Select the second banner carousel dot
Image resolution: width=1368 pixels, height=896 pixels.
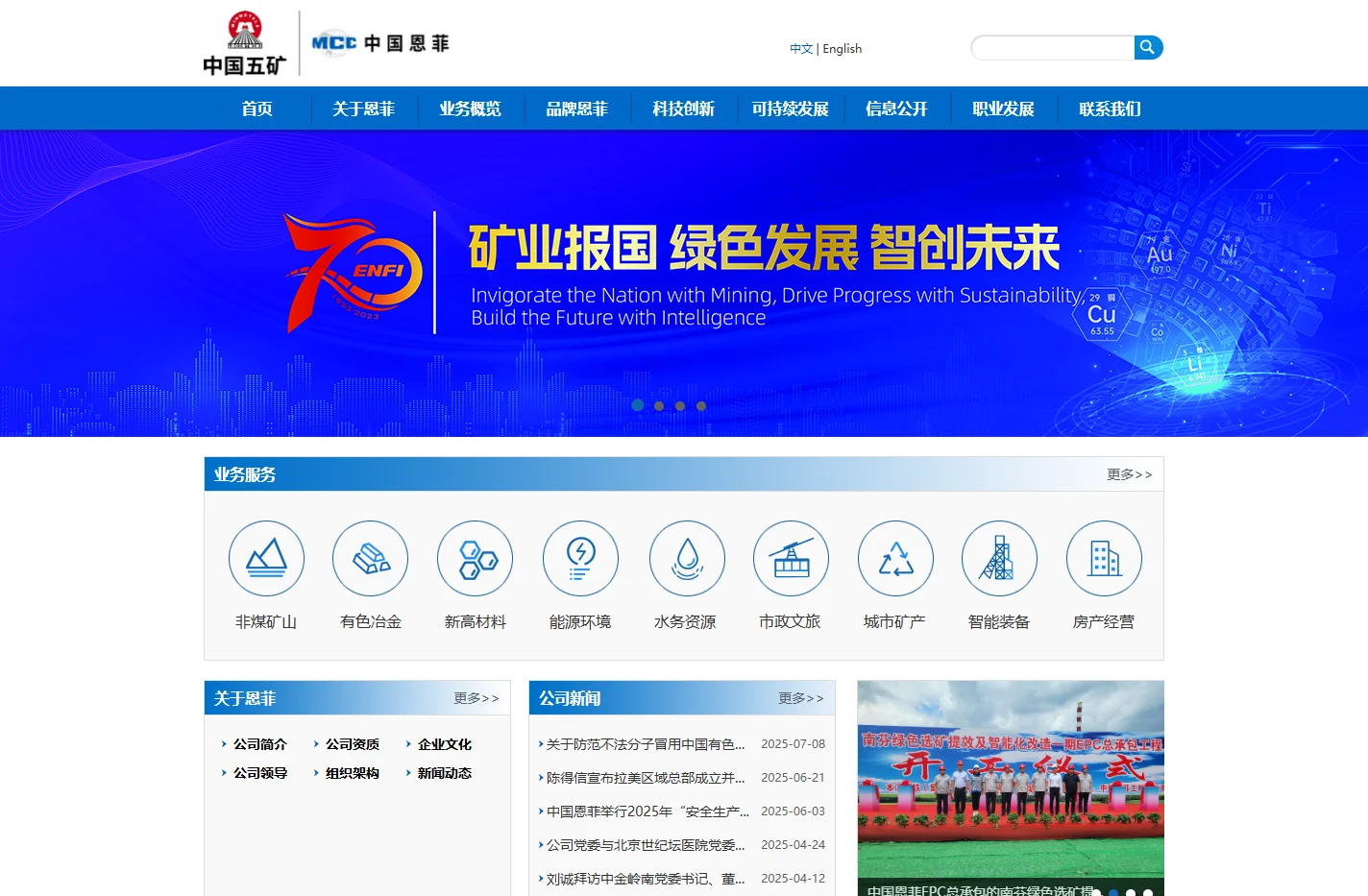click(659, 406)
